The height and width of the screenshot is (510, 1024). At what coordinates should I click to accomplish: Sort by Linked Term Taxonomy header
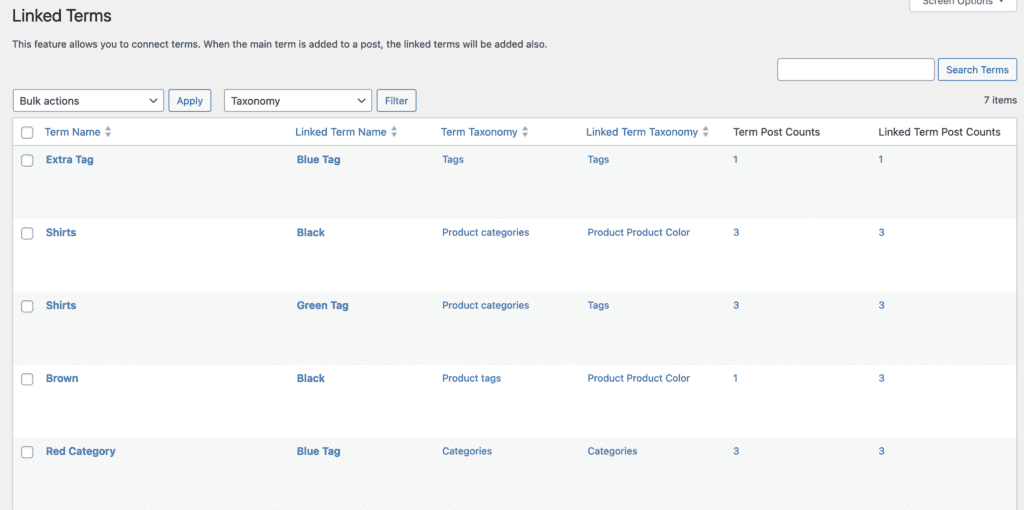642,132
